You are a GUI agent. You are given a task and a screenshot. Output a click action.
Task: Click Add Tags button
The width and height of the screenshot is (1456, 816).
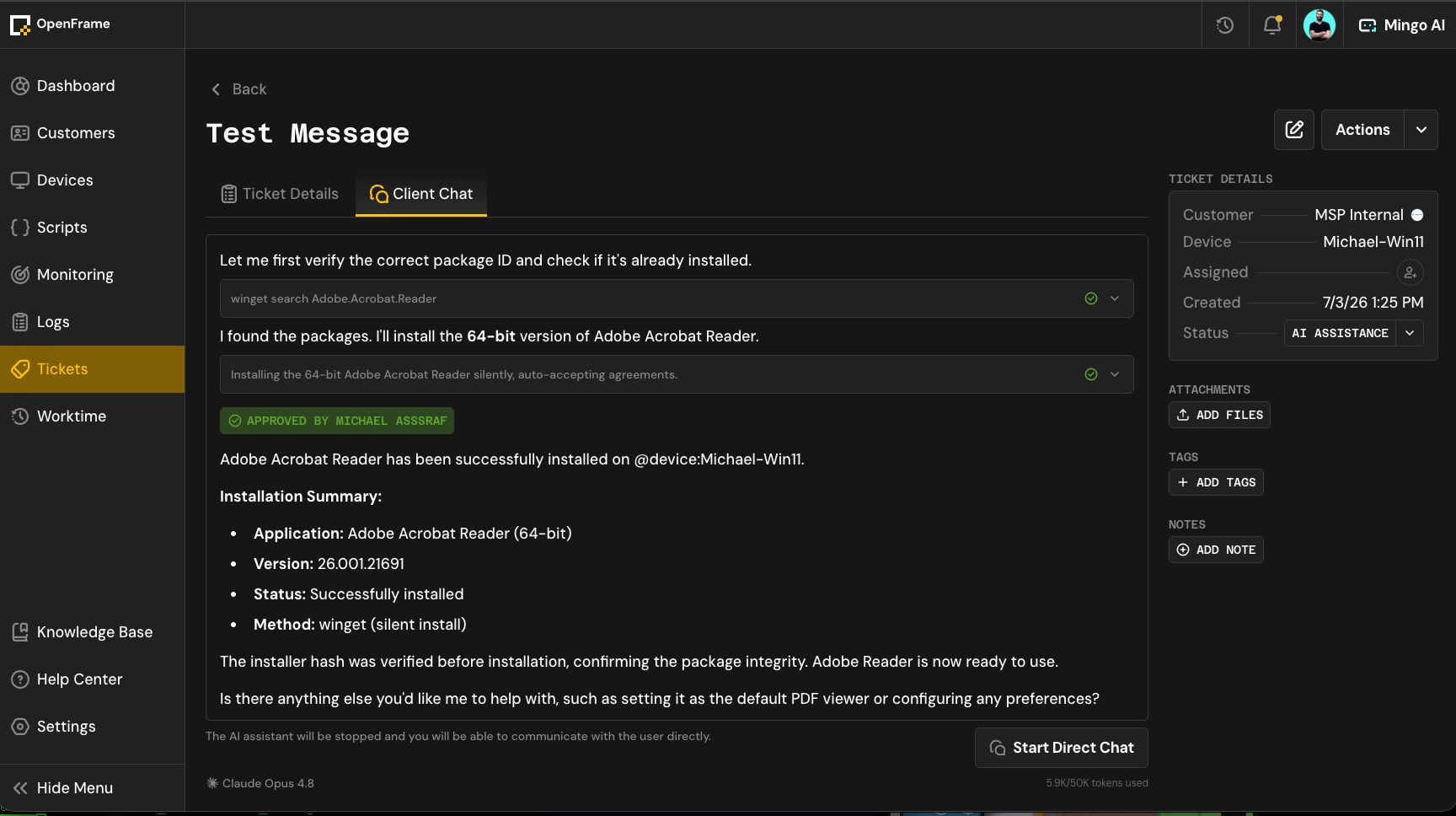pos(1216,482)
